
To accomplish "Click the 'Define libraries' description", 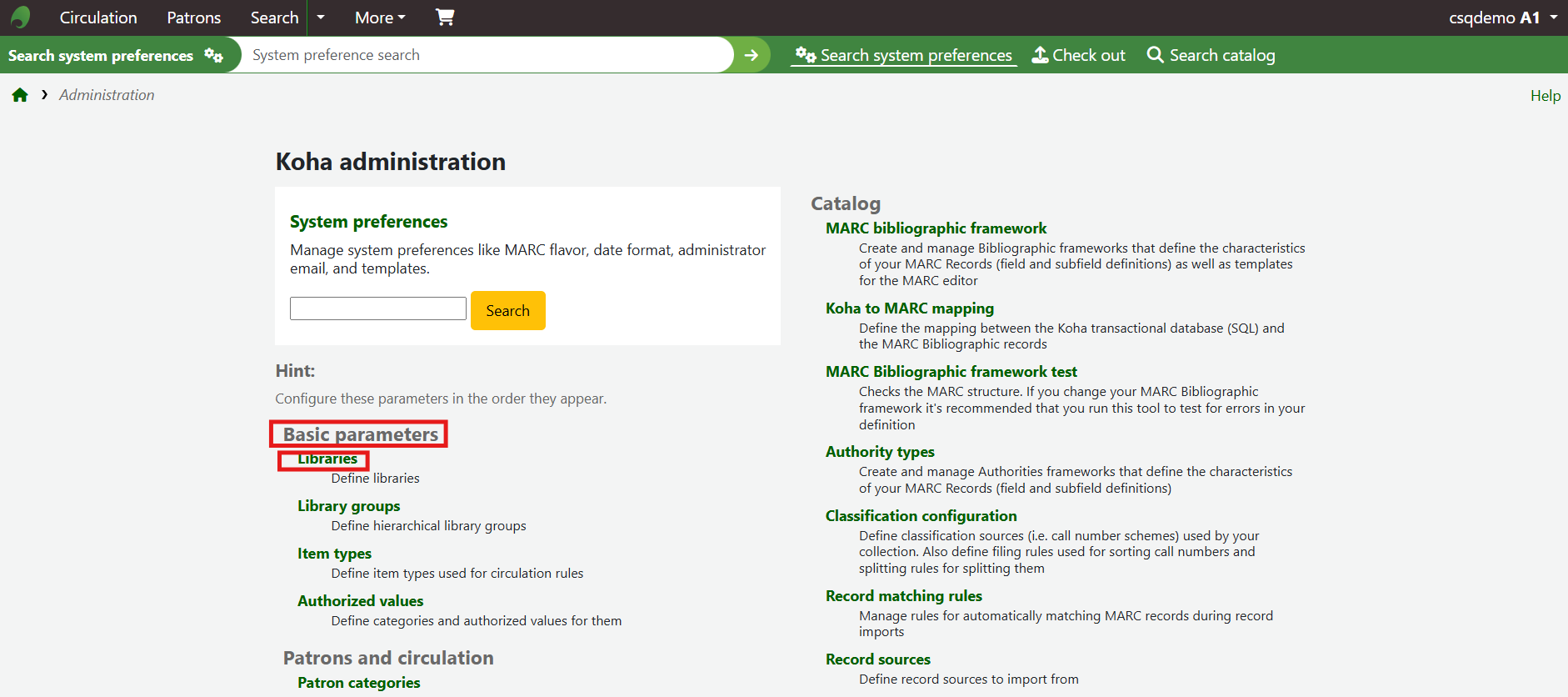I will [x=376, y=479].
